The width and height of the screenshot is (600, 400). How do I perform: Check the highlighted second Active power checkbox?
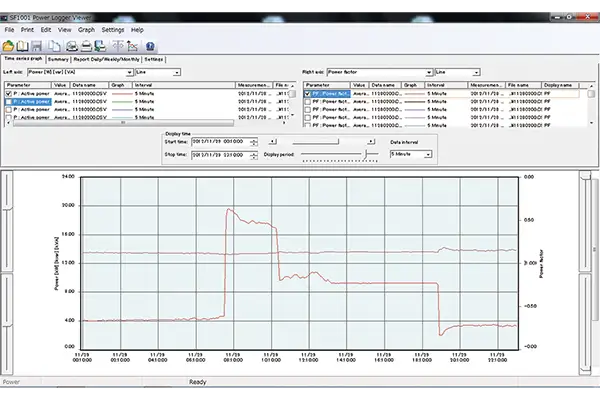(x=8, y=101)
